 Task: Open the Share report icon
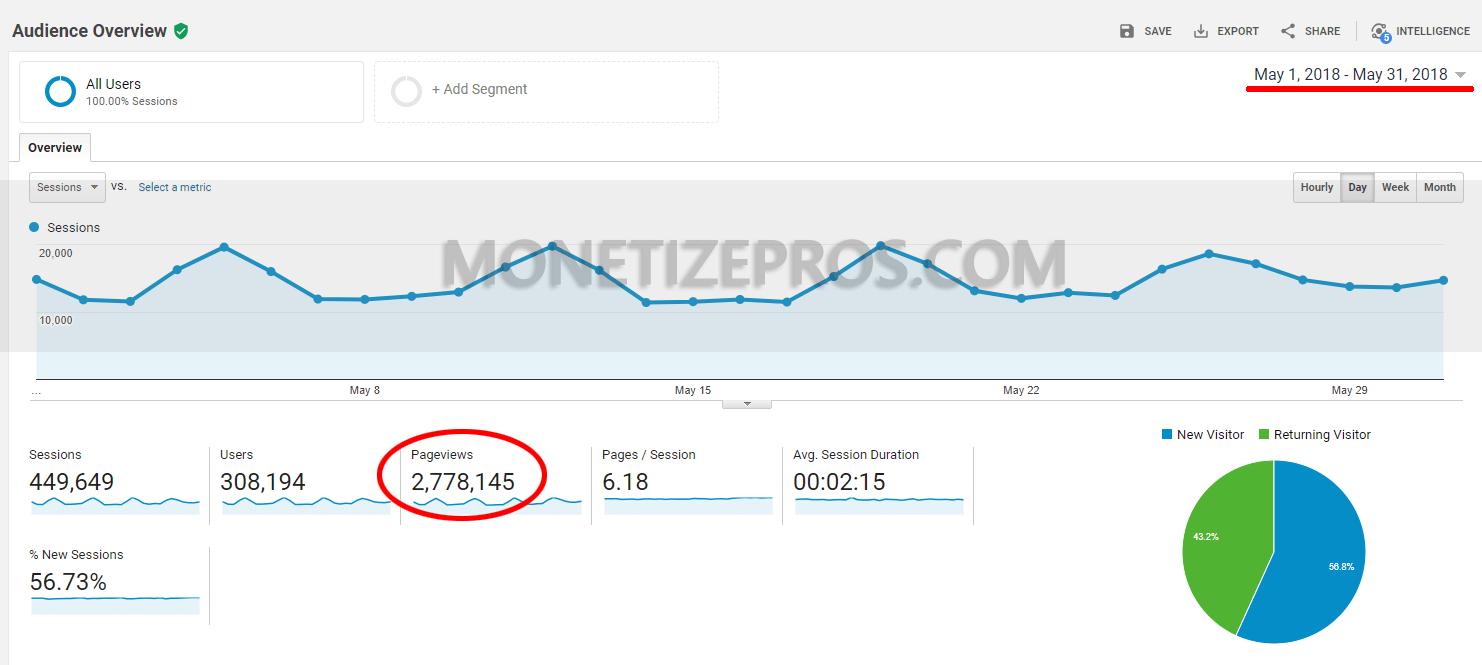(x=1287, y=30)
